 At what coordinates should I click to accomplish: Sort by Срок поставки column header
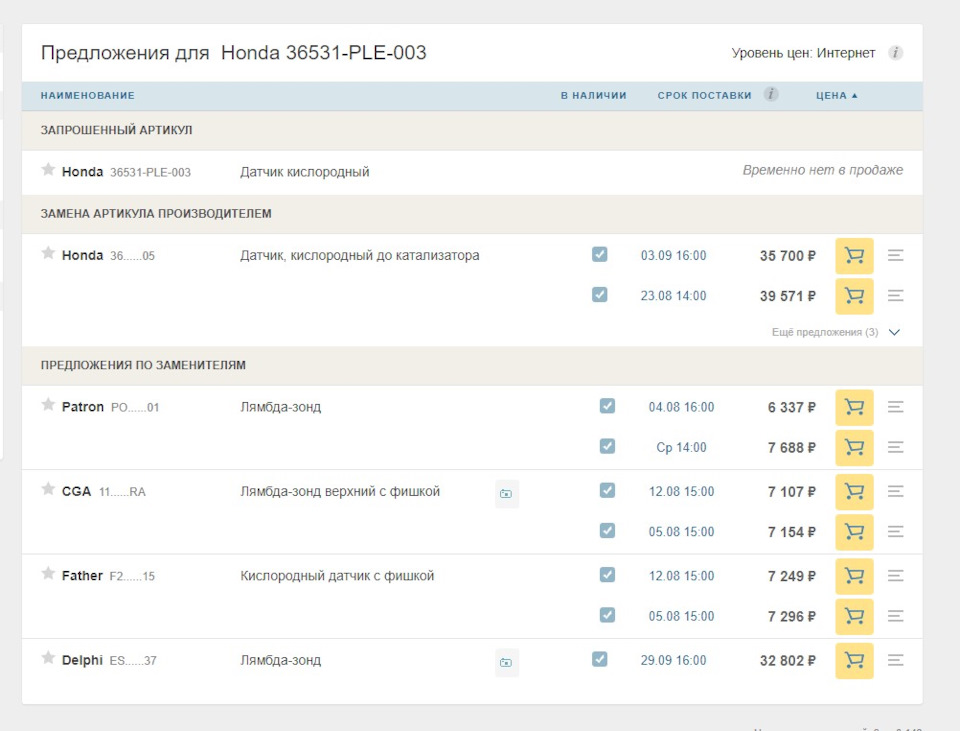tap(704, 96)
